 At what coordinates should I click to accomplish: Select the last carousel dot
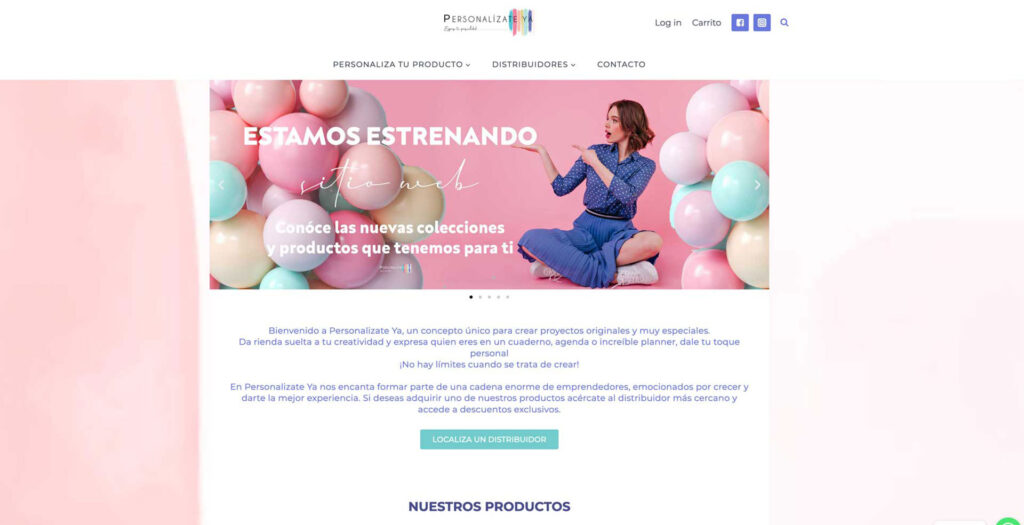coord(507,297)
